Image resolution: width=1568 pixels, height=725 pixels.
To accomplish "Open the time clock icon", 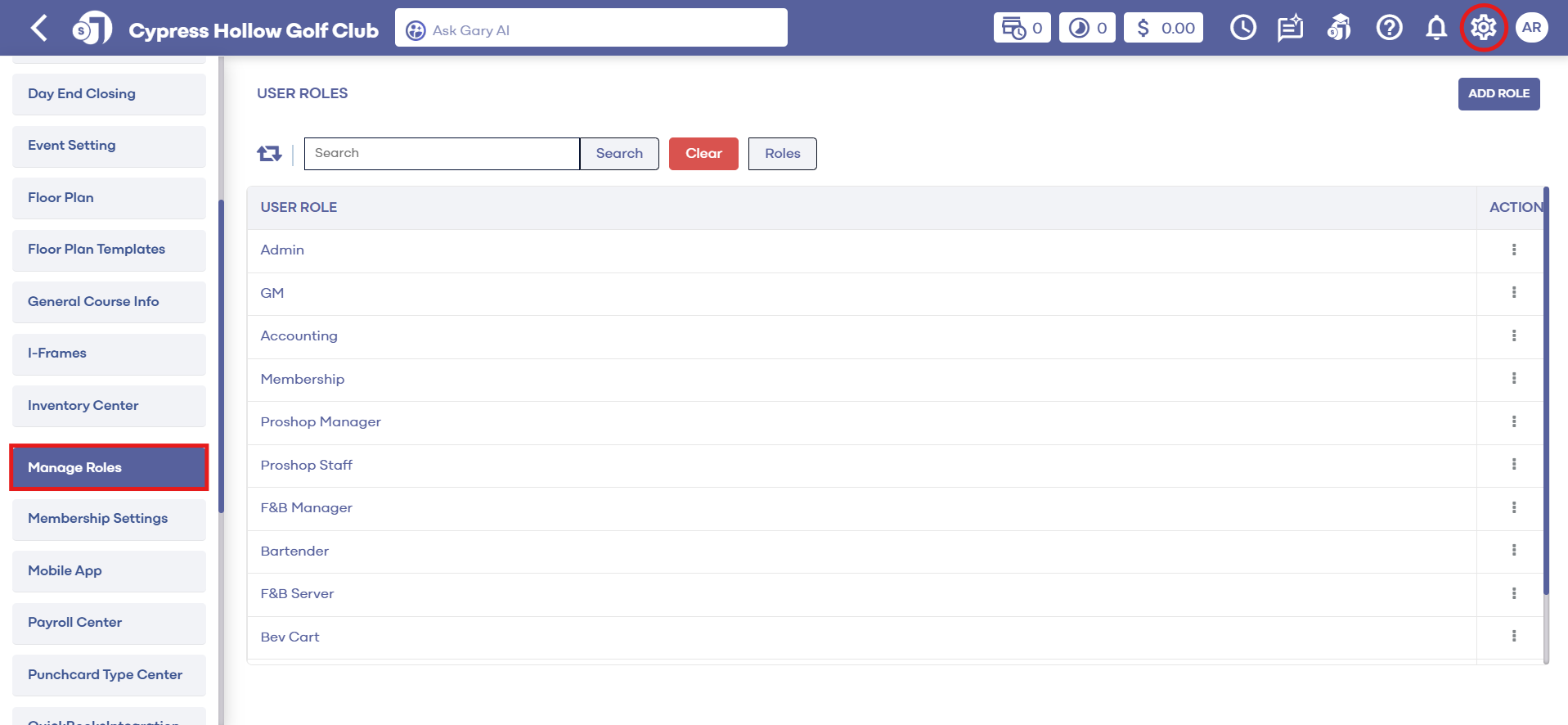I will point(1242,29).
